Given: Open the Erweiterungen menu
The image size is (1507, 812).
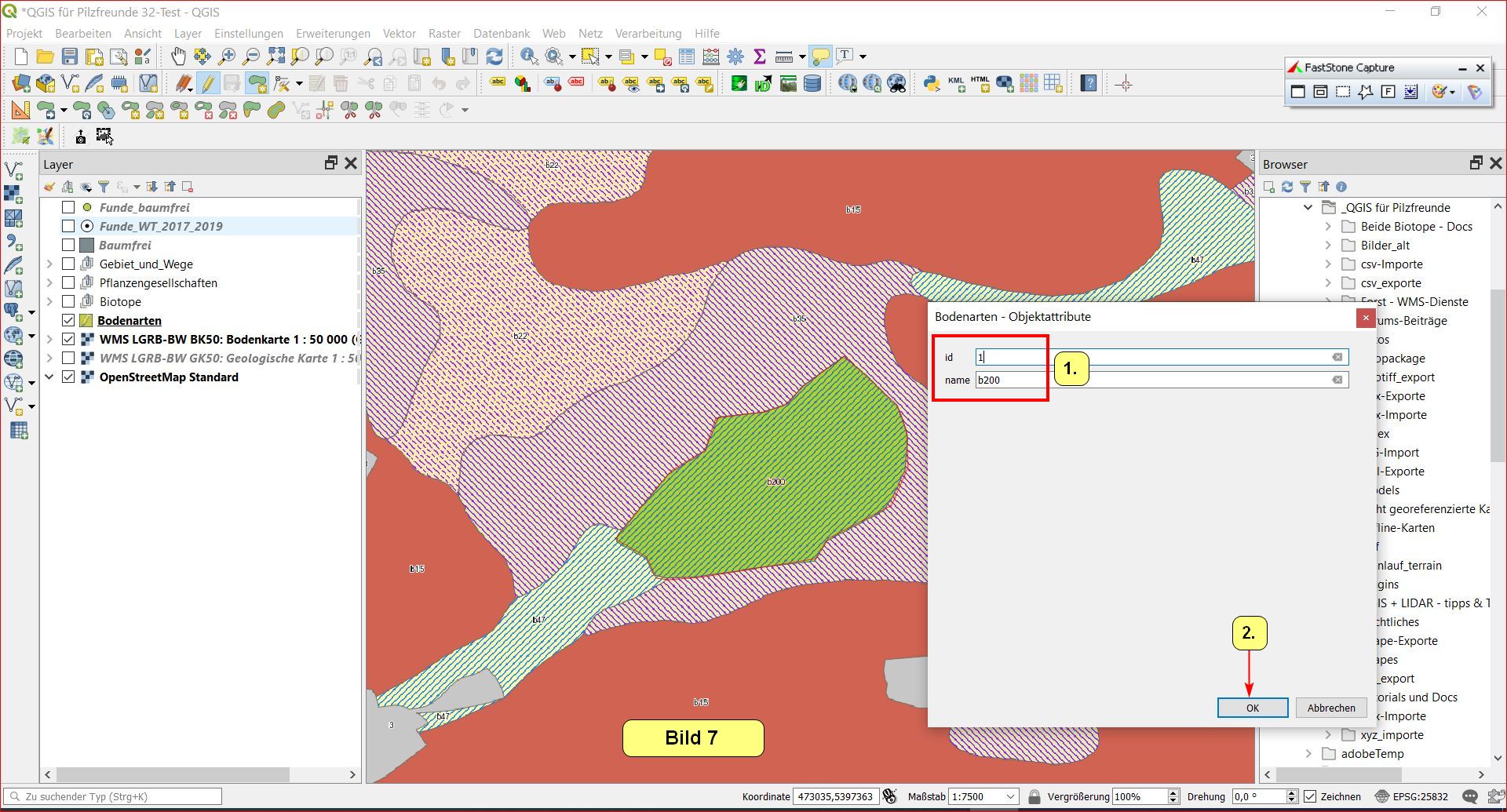Looking at the screenshot, I should click(x=333, y=34).
